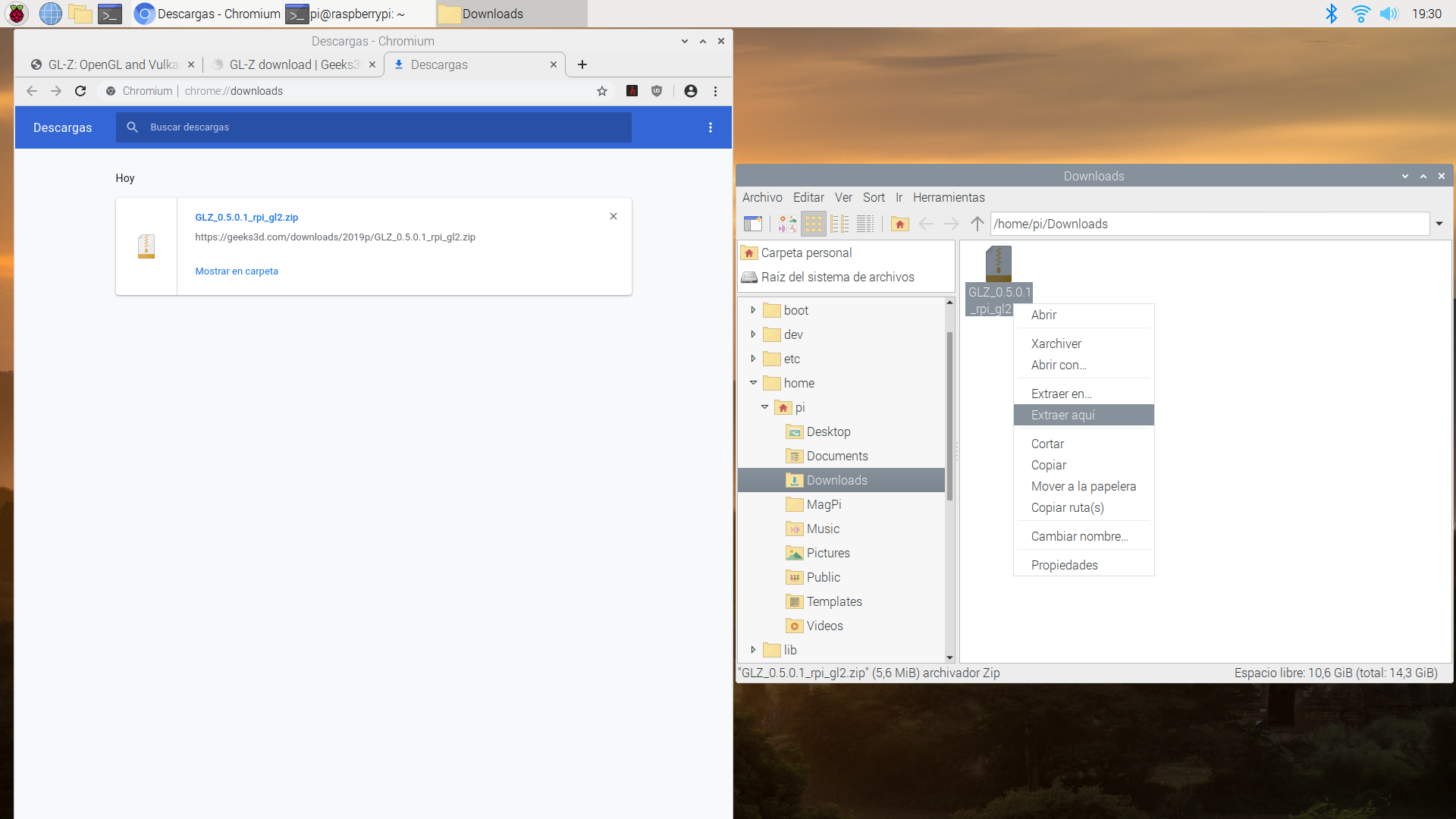Open path bar history dropdown
1456x819 pixels.
point(1439,224)
